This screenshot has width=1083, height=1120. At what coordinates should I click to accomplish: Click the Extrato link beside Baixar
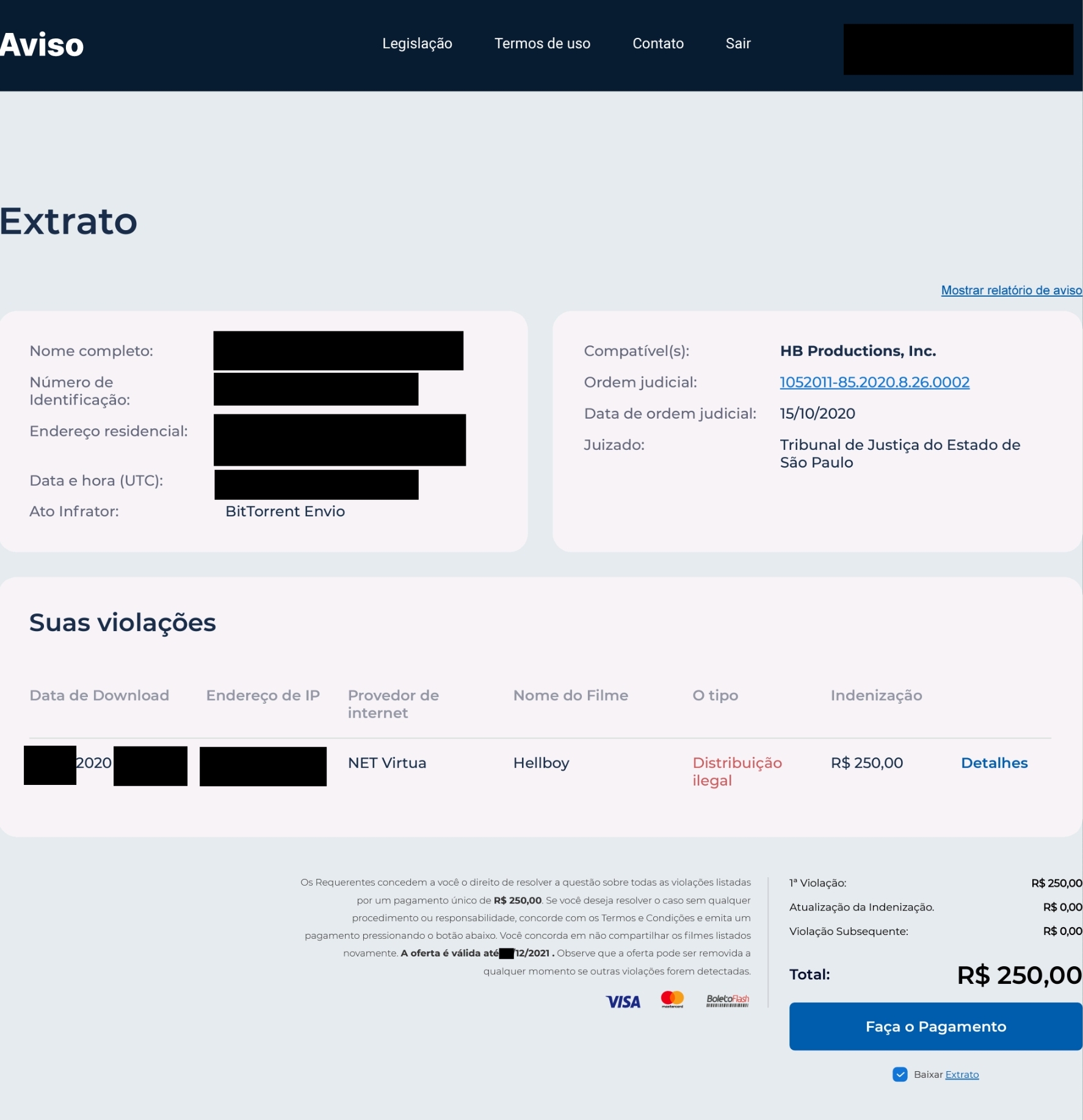[x=962, y=1075]
